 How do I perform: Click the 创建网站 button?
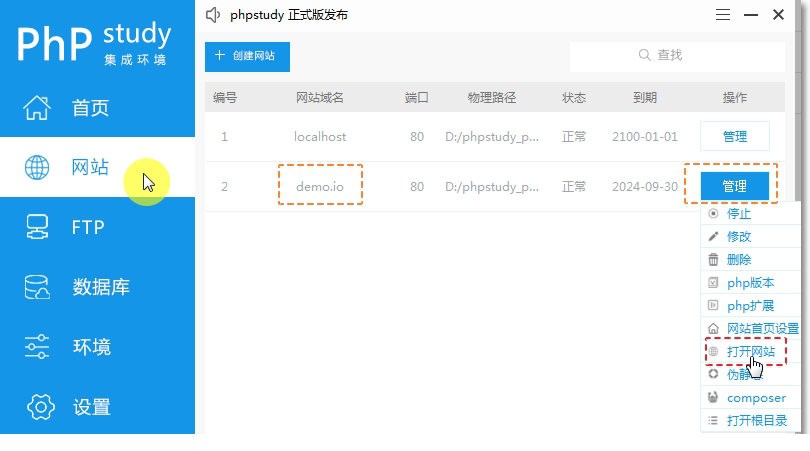click(x=247, y=56)
